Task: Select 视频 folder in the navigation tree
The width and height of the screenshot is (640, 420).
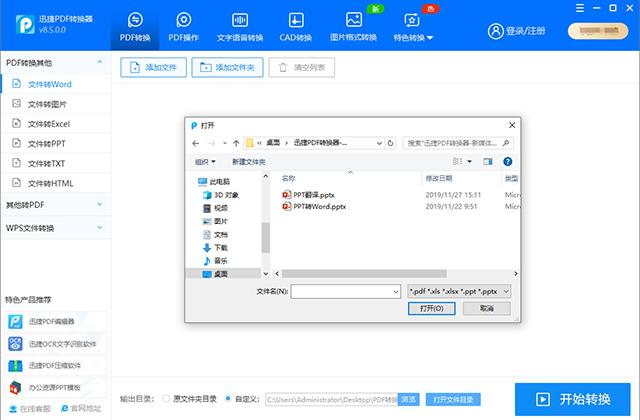Action: click(216, 208)
